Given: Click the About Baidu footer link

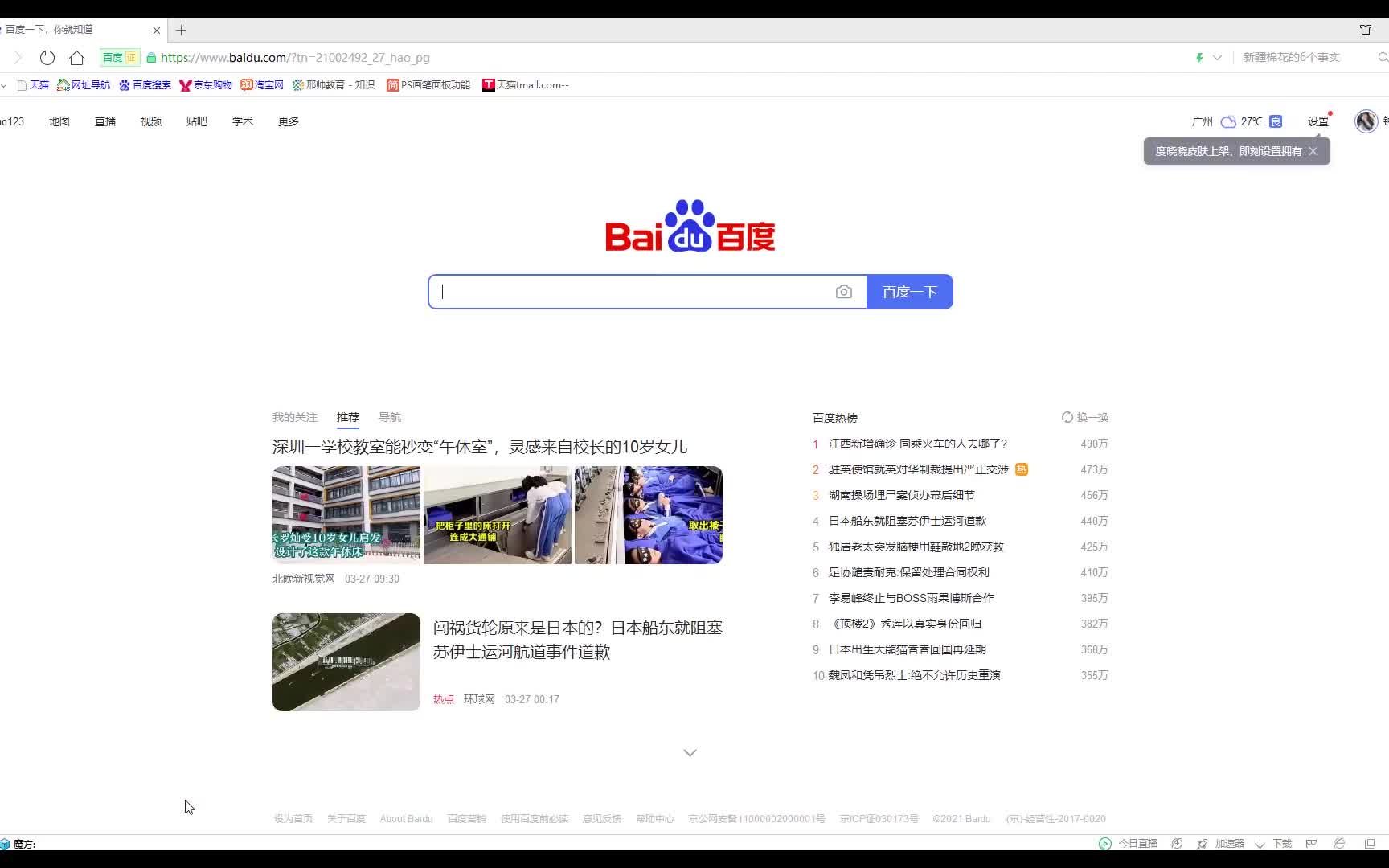Looking at the screenshot, I should (406, 819).
